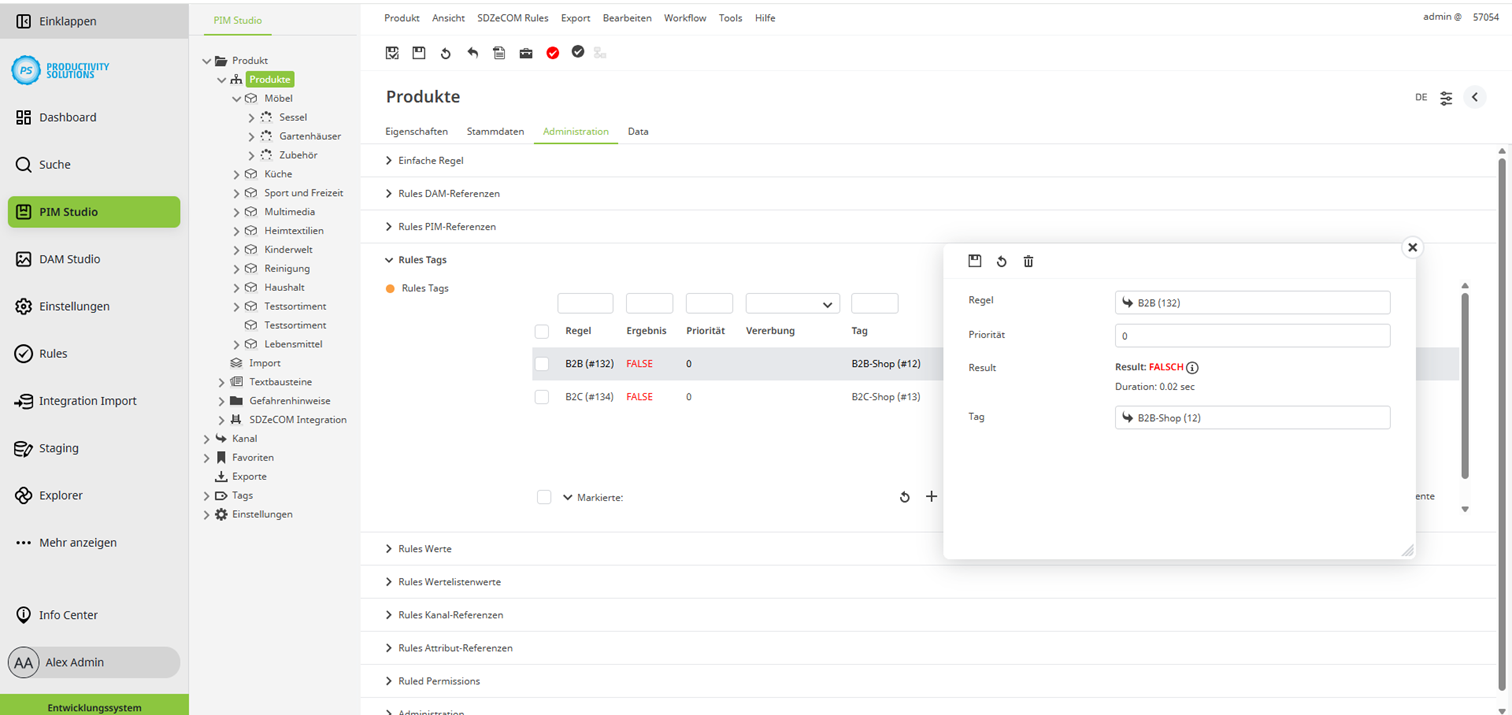
Task: Click Mehr anzeigen in the sidebar
Action: pos(77,542)
